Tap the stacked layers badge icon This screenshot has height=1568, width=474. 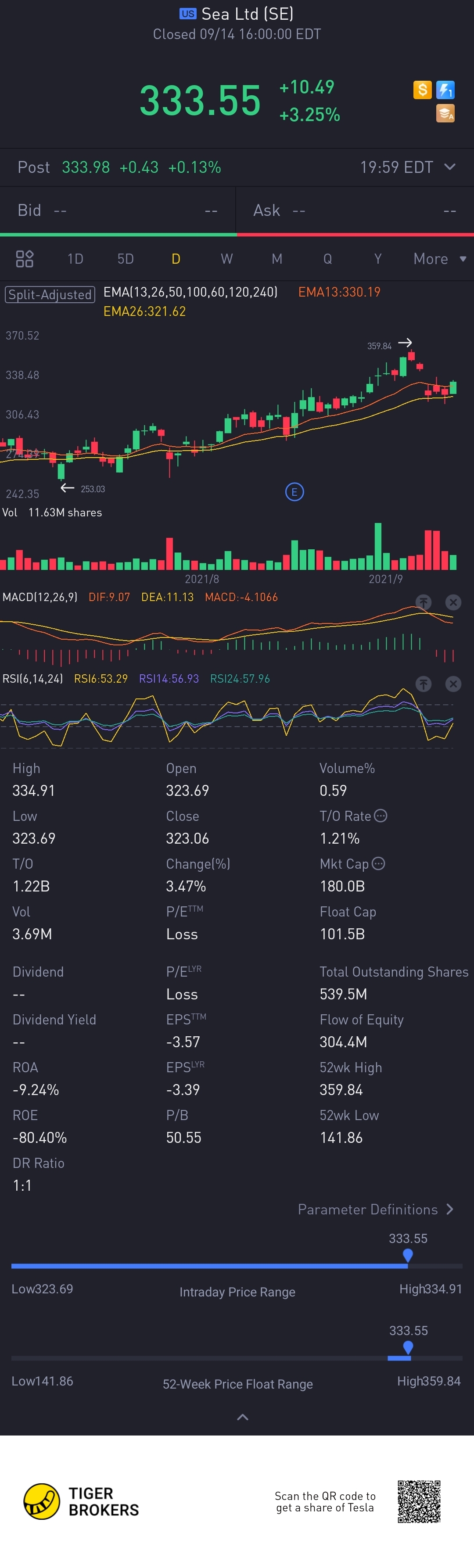[445, 113]
